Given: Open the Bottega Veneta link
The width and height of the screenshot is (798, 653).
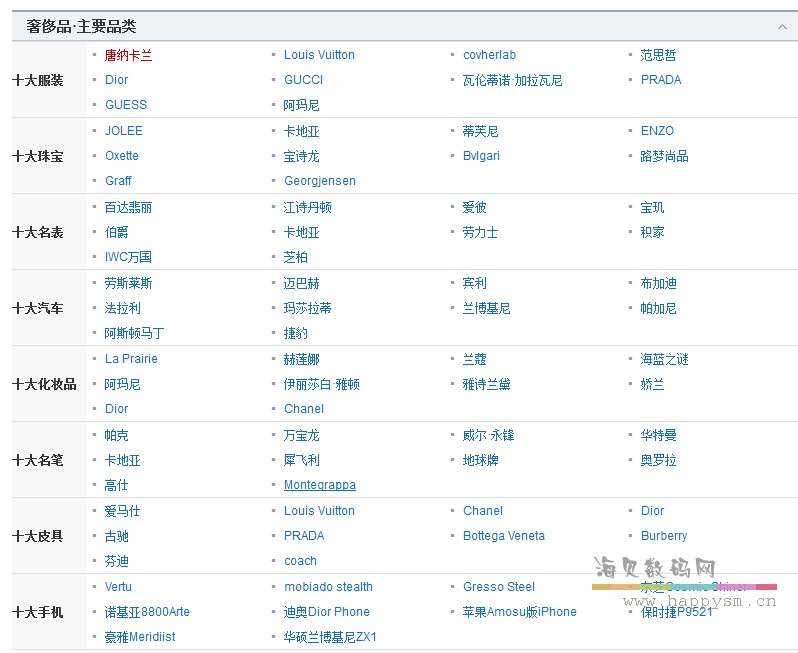Looking at the screenshot, I should pos(504,536).
